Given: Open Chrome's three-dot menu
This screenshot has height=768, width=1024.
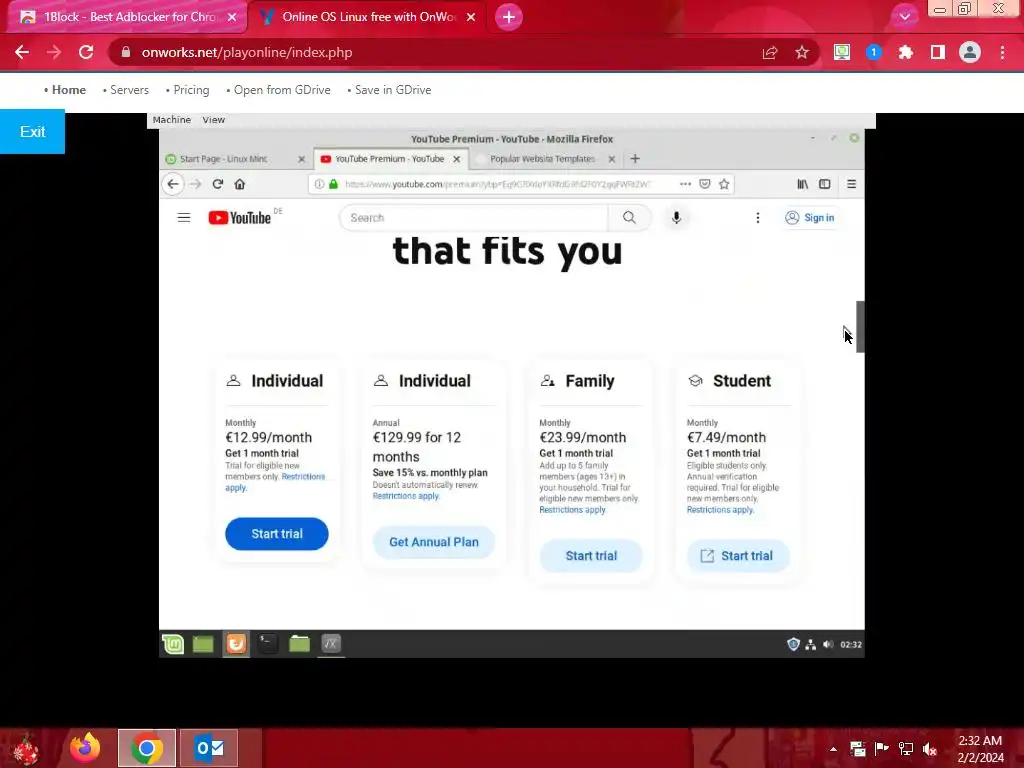Looking at the screenshot, I should tap(1002, 52).
